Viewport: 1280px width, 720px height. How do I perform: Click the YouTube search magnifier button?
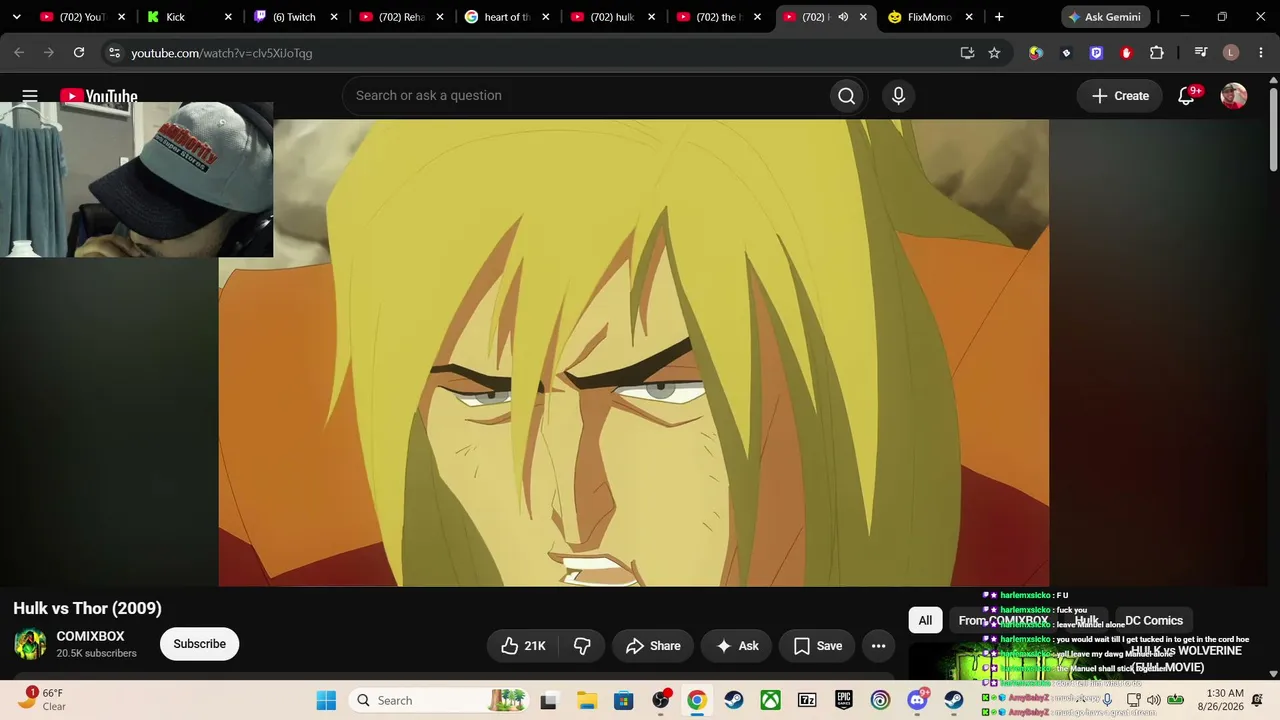coord(847,96)
